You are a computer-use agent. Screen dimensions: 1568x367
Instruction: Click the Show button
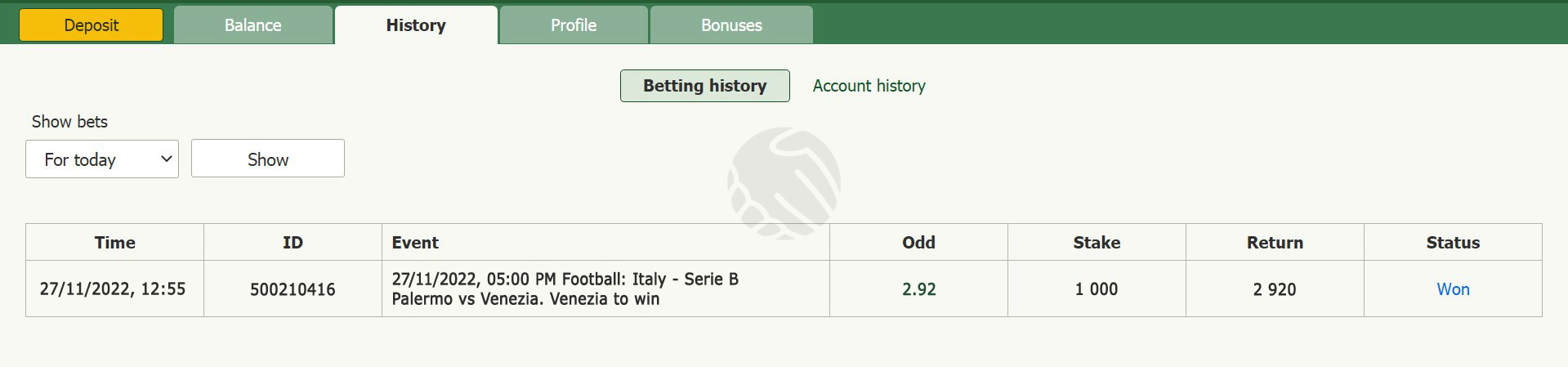coord(268,159)
